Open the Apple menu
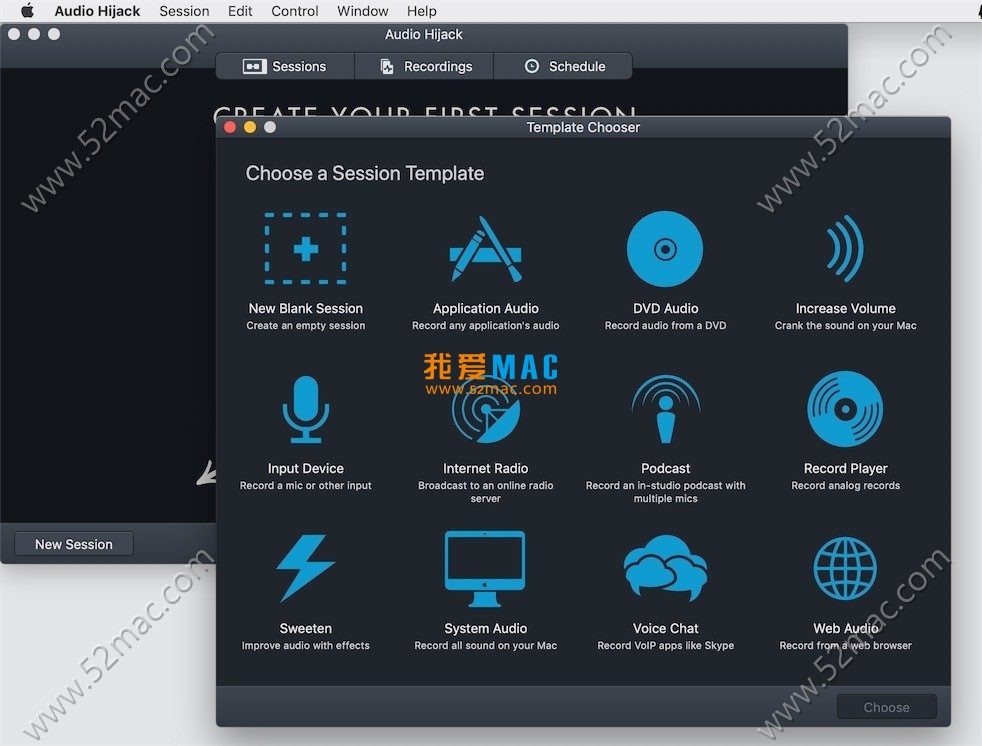982x746 pixels. (28, 11)
